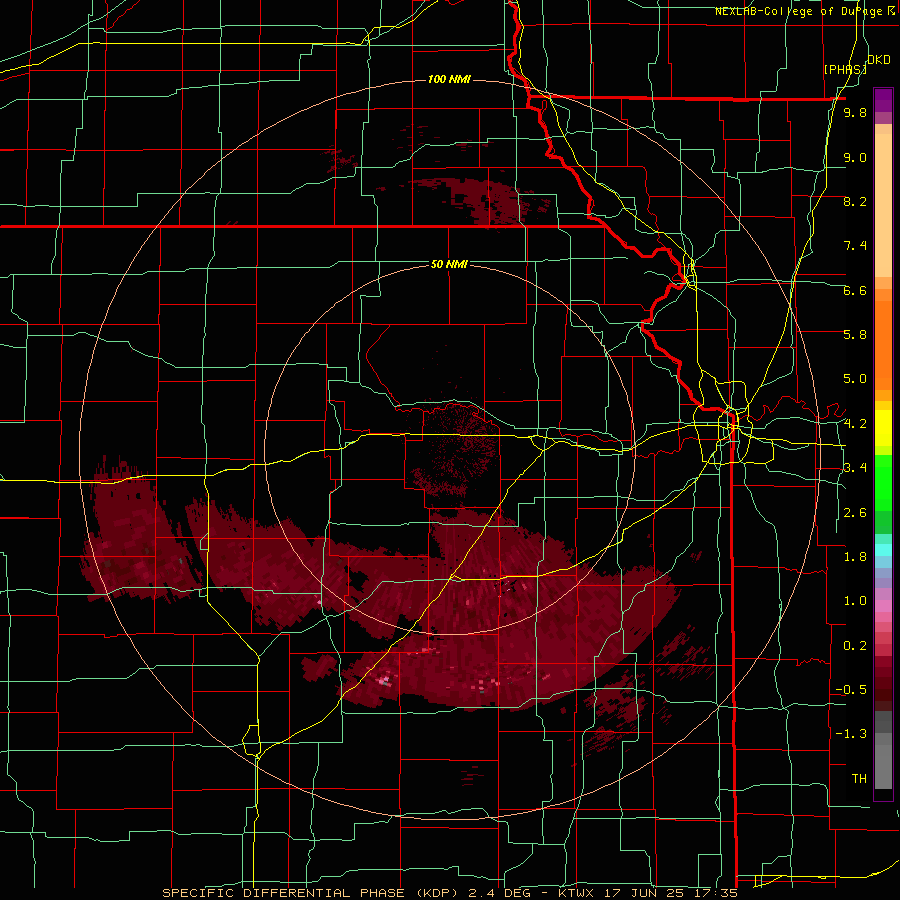The width and height of the screenshot is (900, 900).
Task: Click the KTWX station identifier
Action: pyautogui.click(x=576, y=893)
